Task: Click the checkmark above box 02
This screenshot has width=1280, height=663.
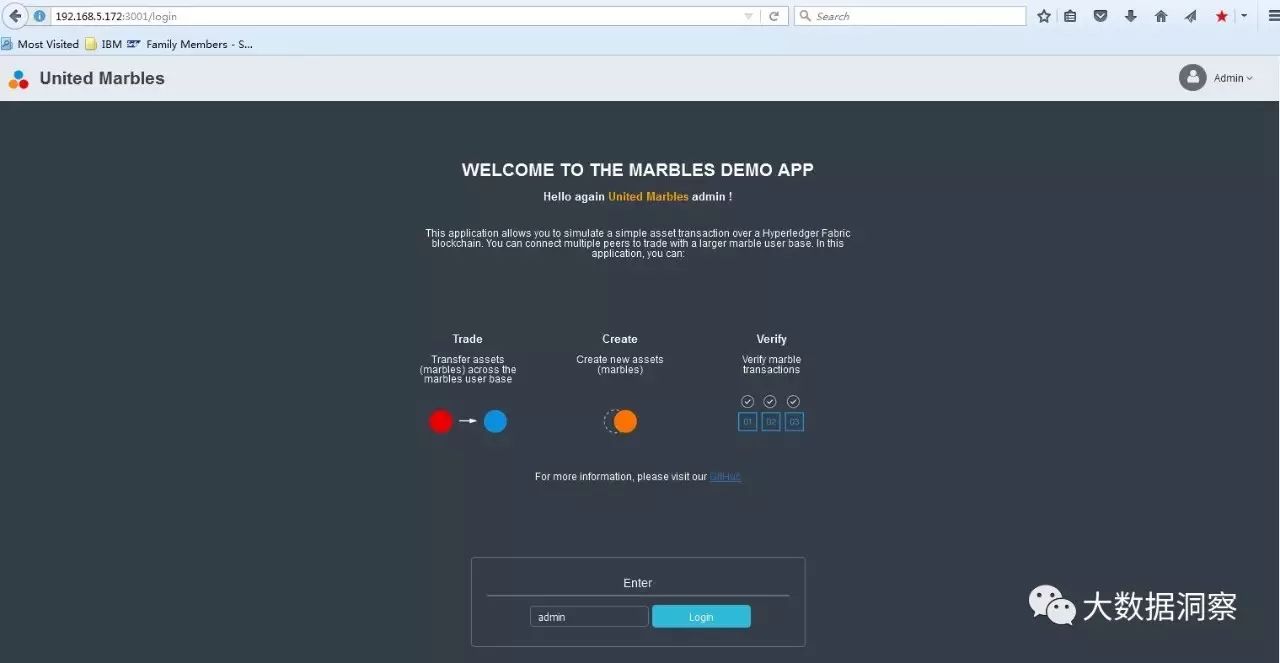Action: (770, 401)
